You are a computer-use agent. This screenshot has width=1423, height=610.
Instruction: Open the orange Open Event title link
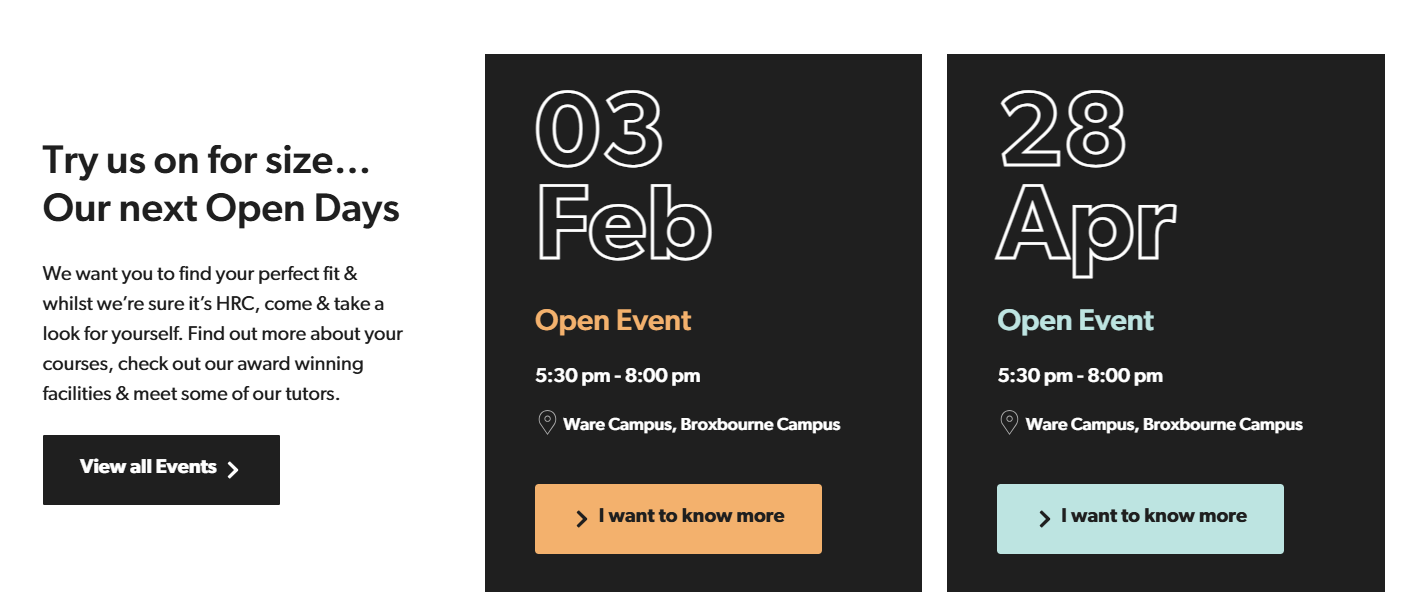(x=613, y=321)
